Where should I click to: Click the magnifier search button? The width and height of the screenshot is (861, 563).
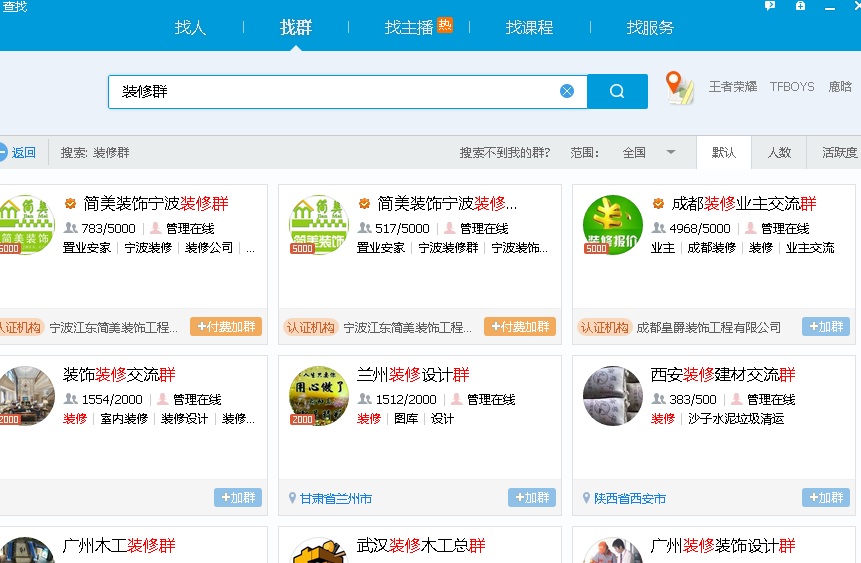[x=617, y=91]
